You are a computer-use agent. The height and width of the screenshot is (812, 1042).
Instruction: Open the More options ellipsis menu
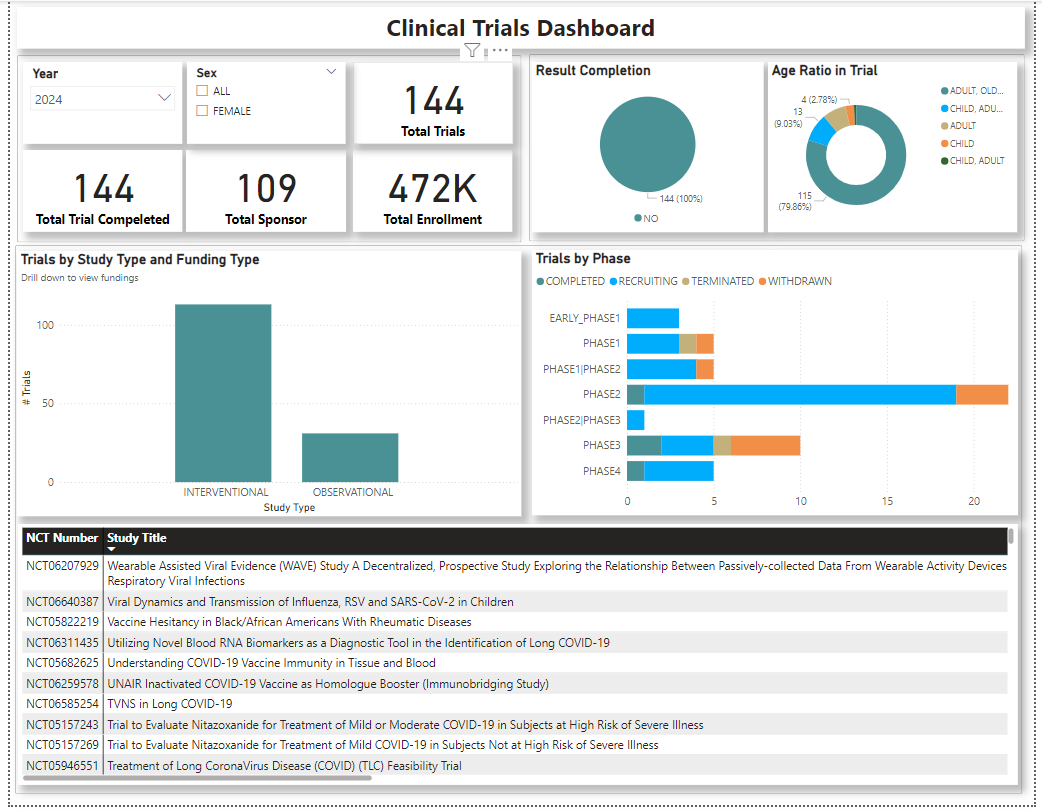point(500,50)
